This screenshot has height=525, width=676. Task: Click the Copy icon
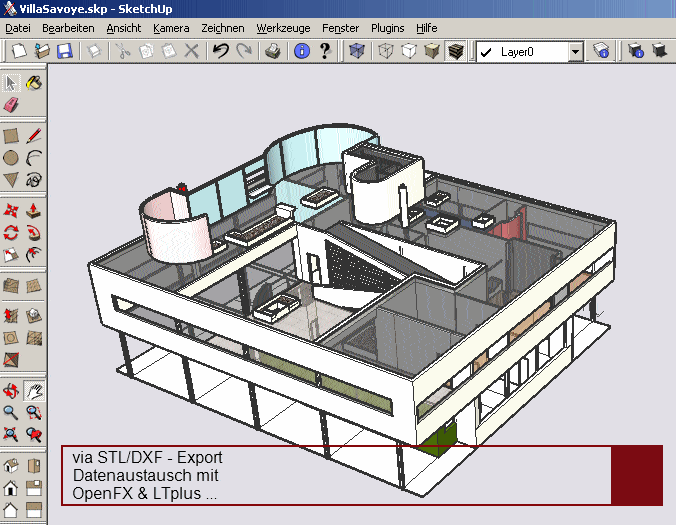(146, 51)
